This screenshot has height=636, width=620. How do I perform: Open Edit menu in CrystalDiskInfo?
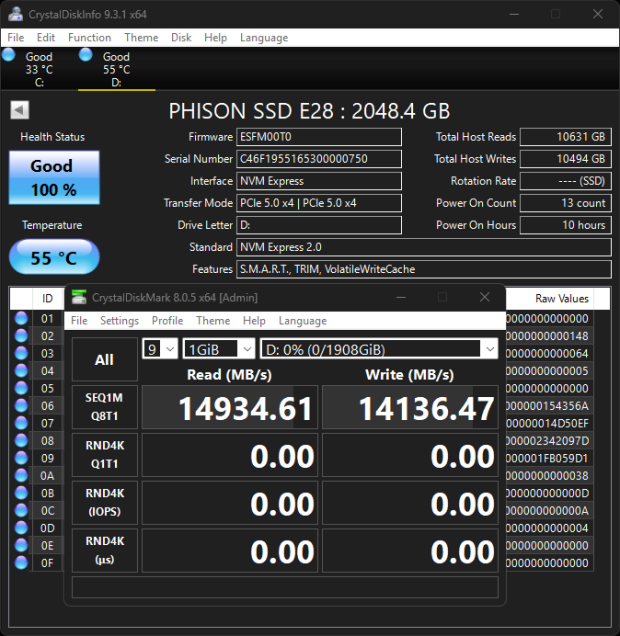coord(46,37)
